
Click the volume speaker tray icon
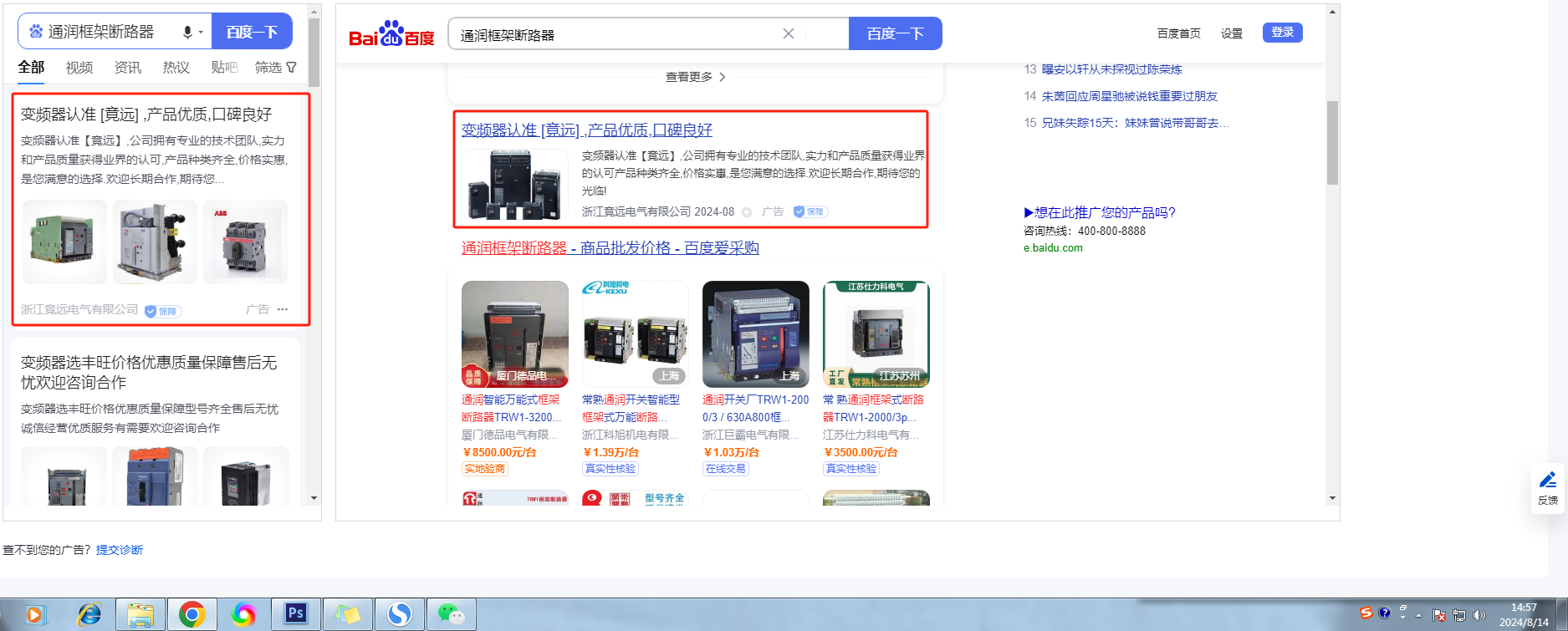click(1479, 615)
